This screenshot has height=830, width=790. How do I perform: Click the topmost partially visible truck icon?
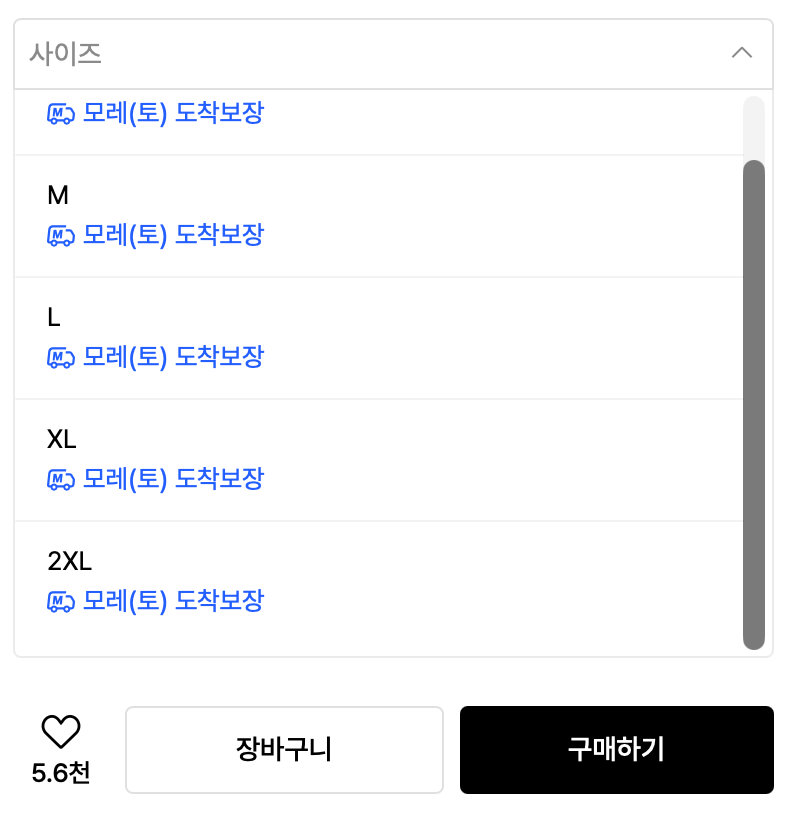point(61,114)
